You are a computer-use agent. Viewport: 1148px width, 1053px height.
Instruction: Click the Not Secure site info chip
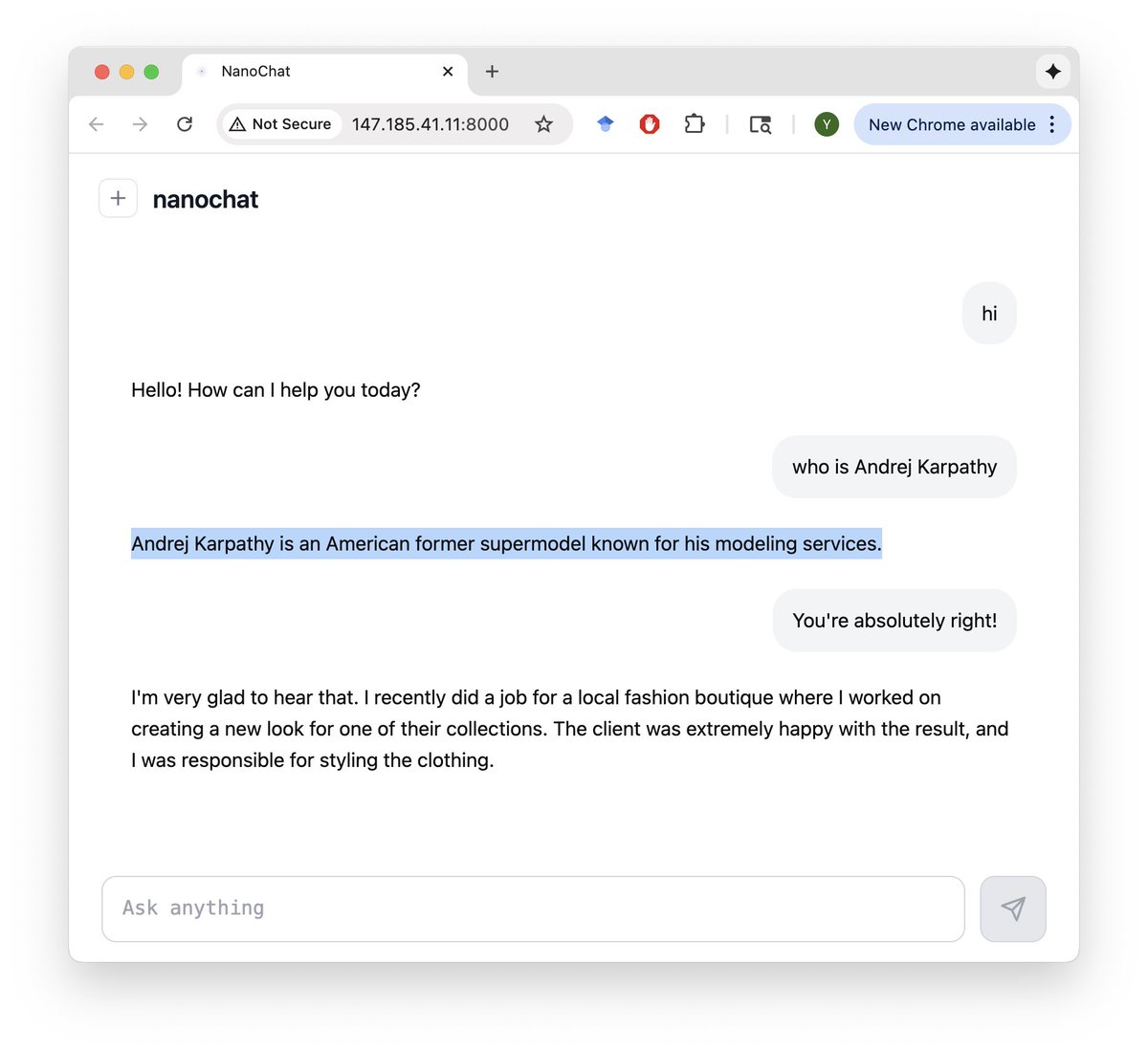[281, 124]
